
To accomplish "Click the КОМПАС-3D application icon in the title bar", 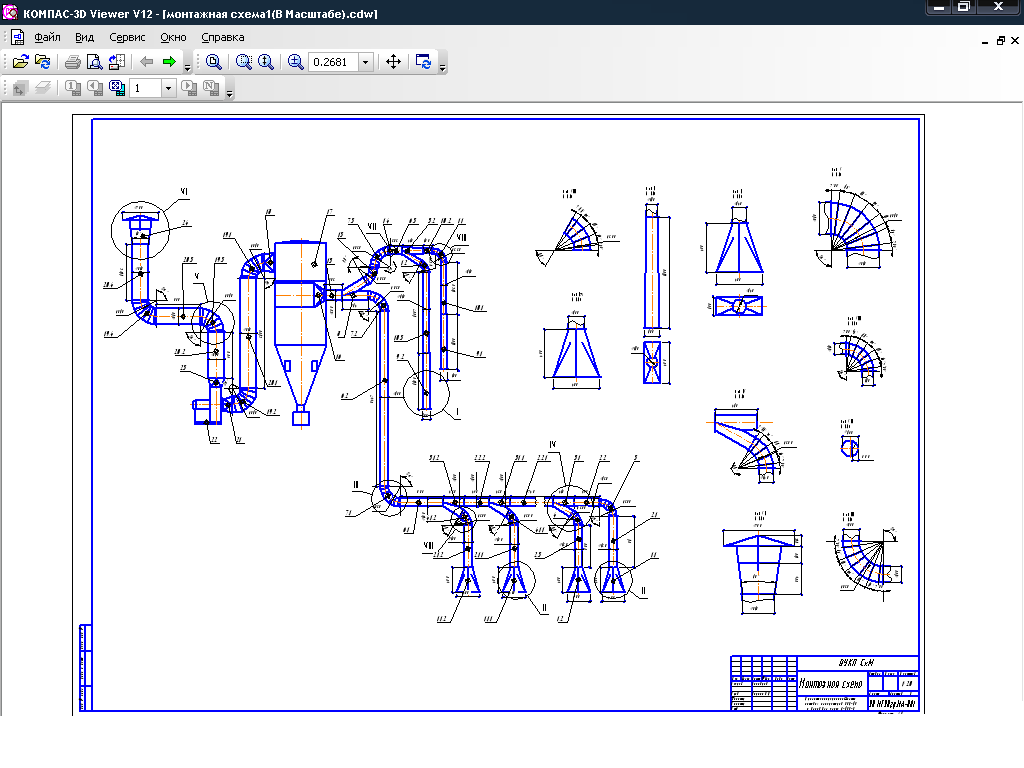I will click(10, 13).
